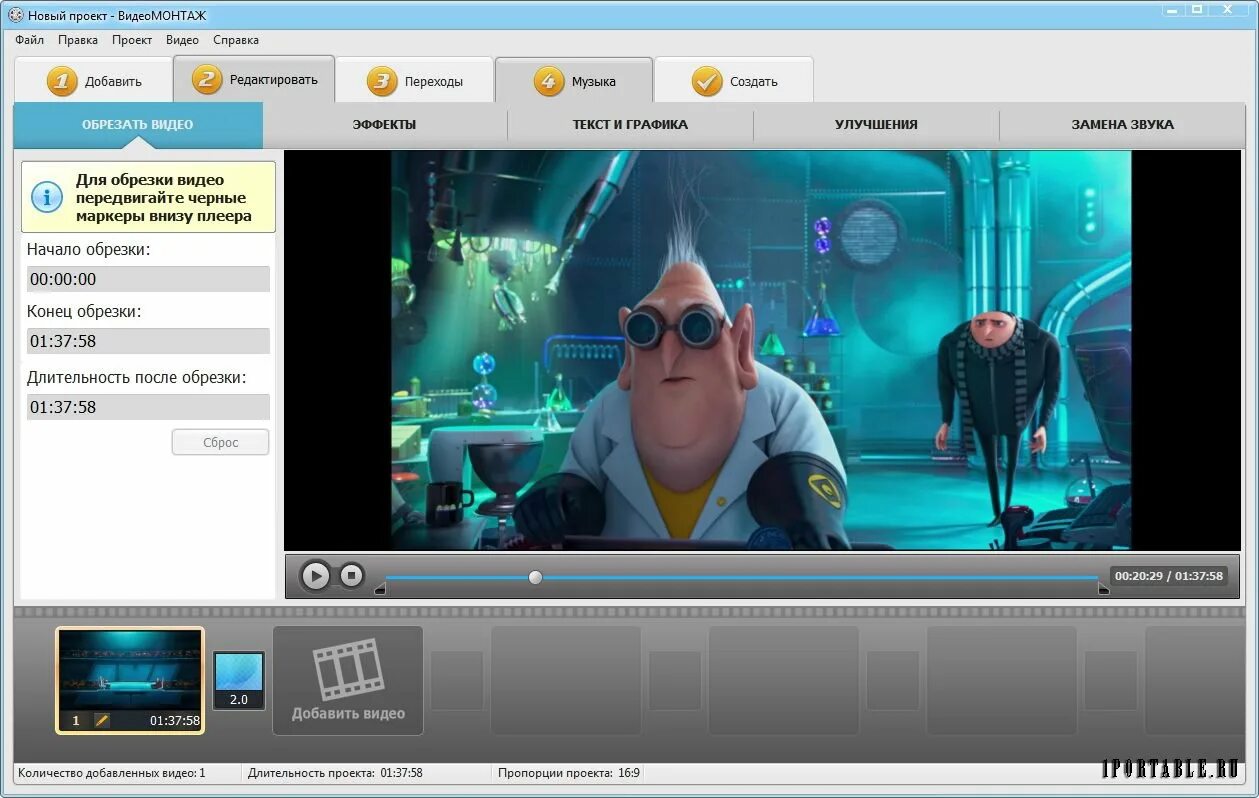Click the number 1 circle icon
Viewport: 1259px width, 798px height.
pyautogui.click(x=61, y=81)
